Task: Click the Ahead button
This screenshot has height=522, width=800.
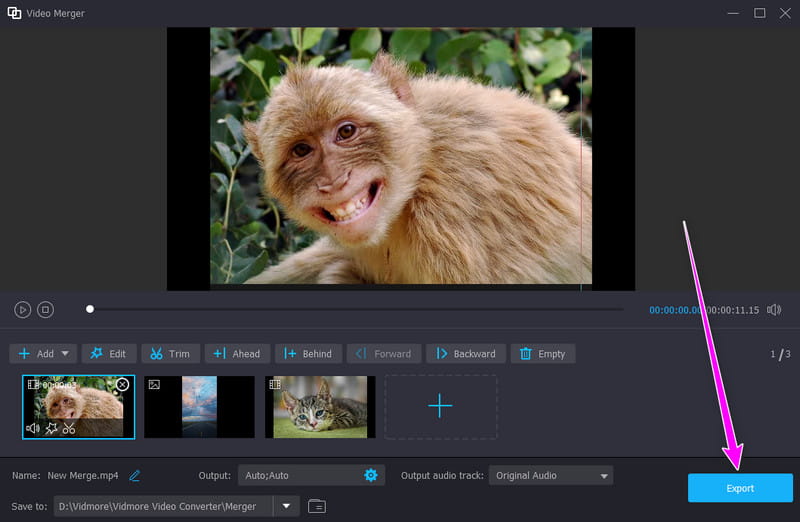Action: tap(237, 354)
